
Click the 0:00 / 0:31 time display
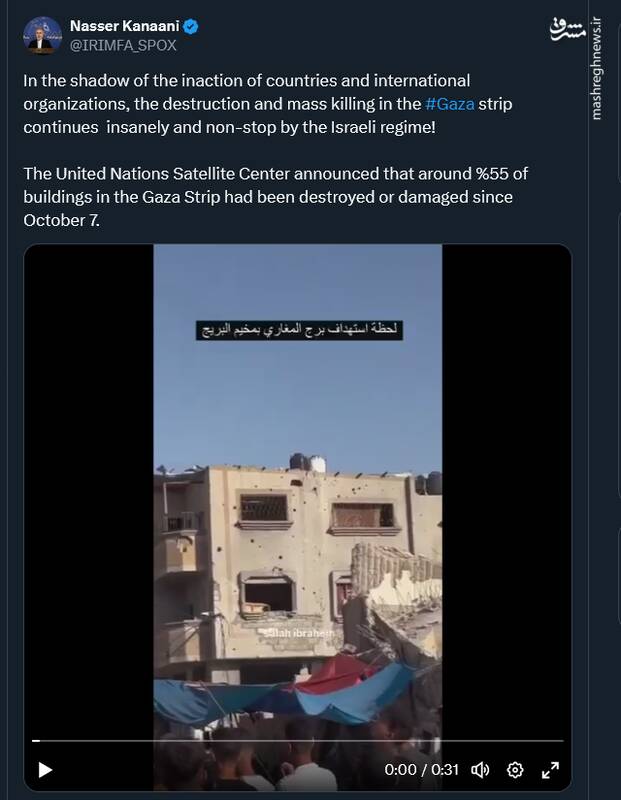pyautogui.click(x=421, y=769)
